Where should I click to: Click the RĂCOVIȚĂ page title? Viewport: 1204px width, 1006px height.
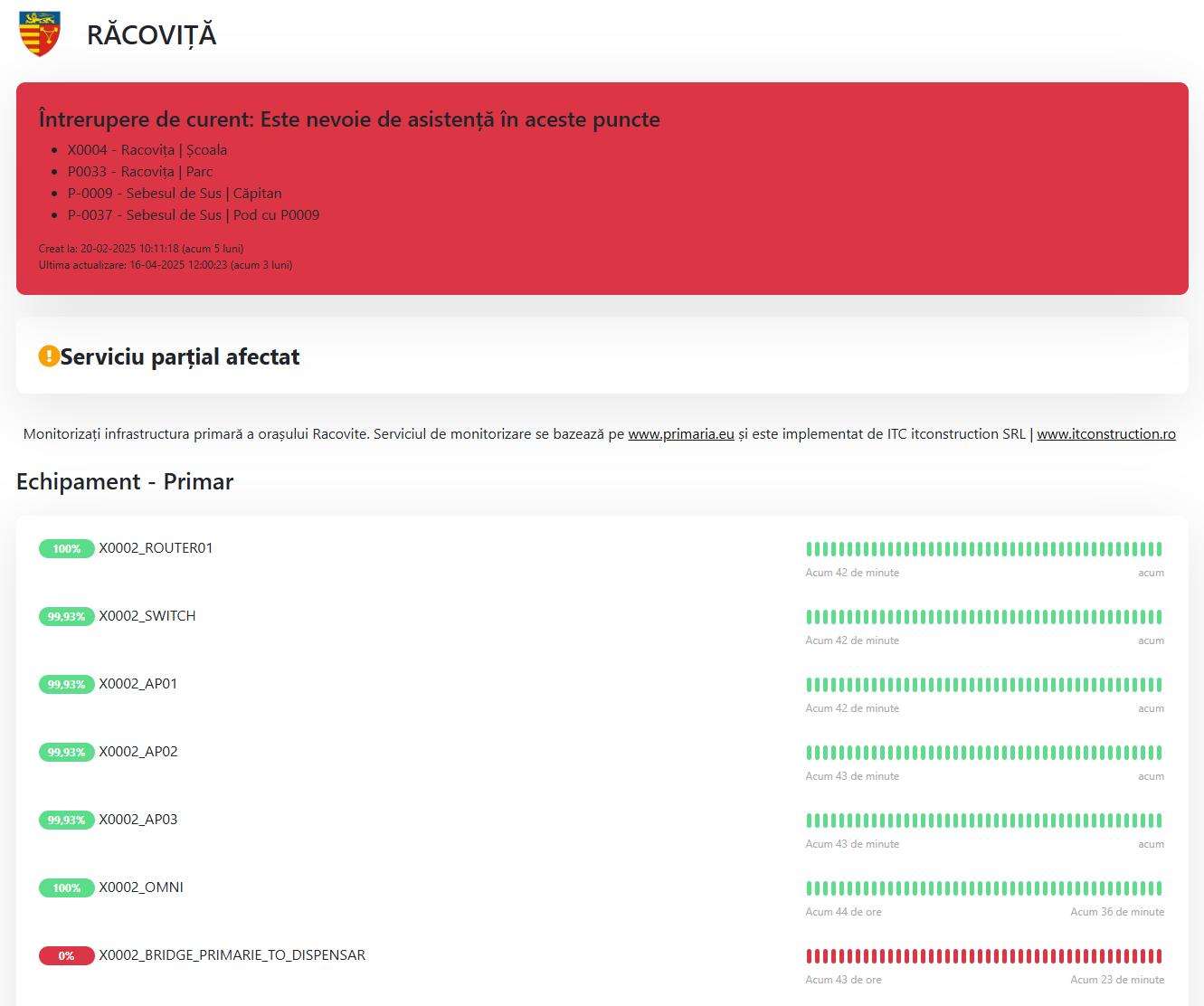tap(151, 35)
